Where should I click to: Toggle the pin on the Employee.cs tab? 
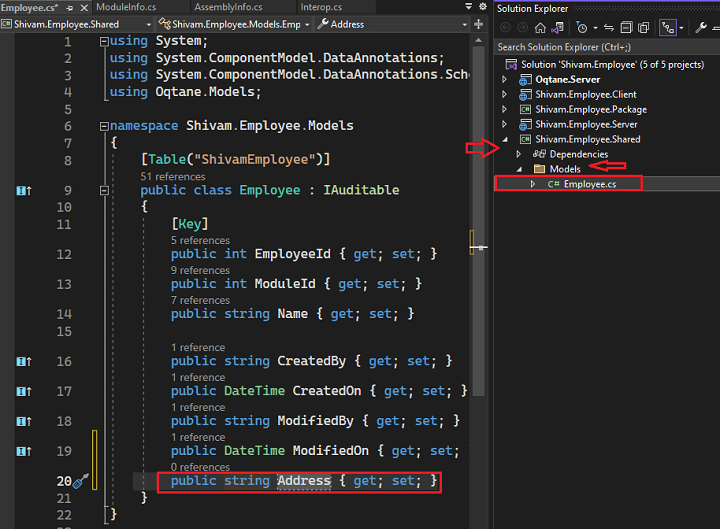[72, 7]
